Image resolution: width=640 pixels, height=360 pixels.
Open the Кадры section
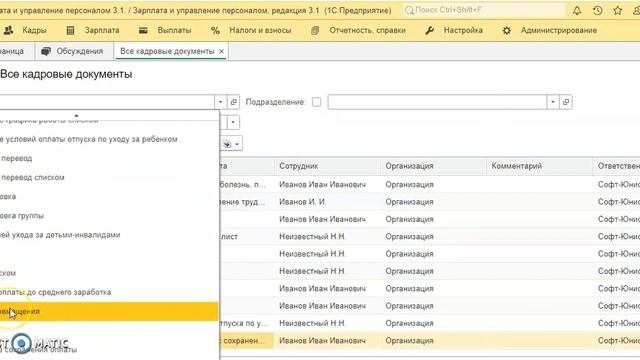[x=34, y=30]
